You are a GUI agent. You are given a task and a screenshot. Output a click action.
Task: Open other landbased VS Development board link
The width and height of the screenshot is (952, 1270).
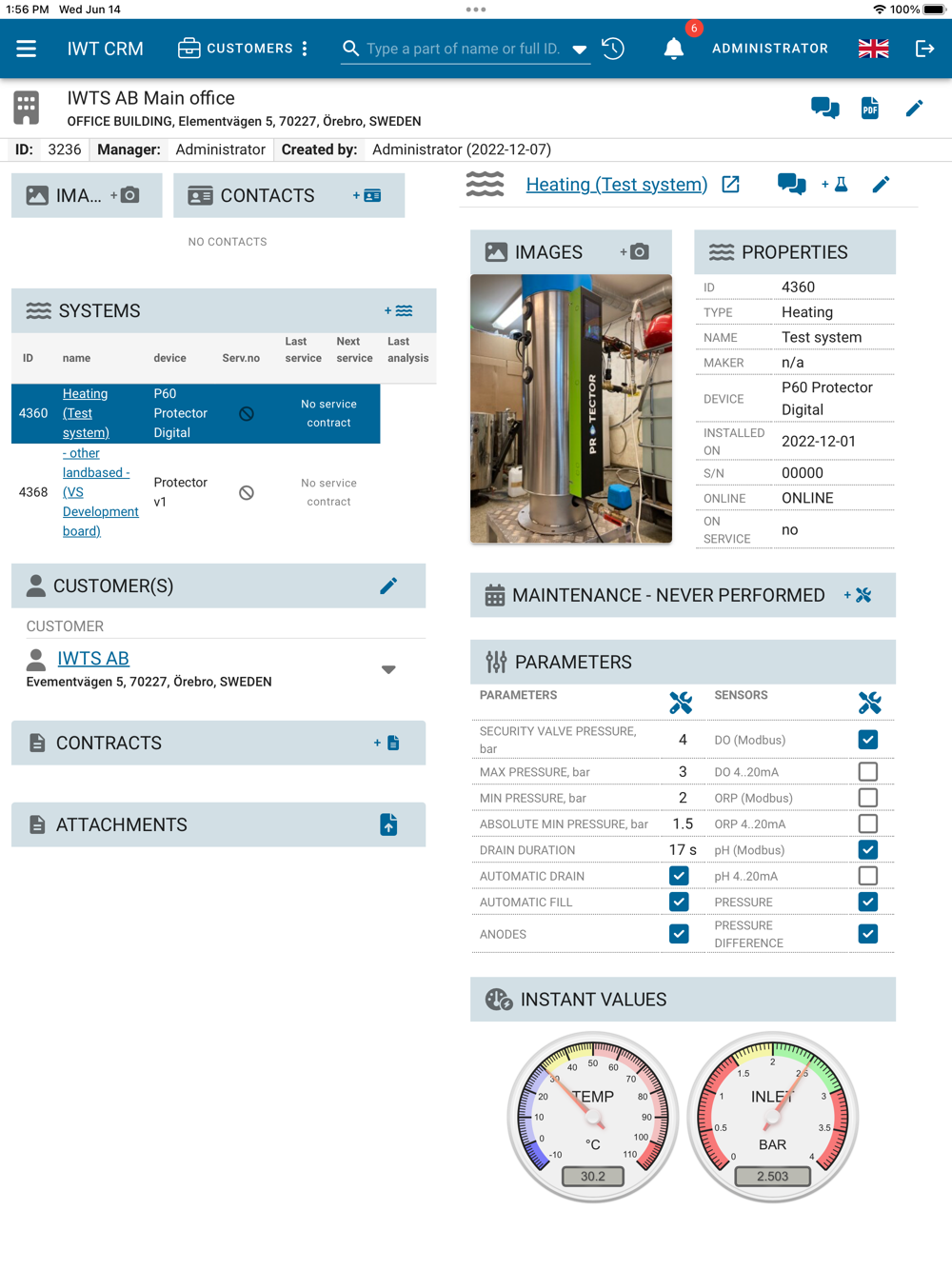[100, 492]
